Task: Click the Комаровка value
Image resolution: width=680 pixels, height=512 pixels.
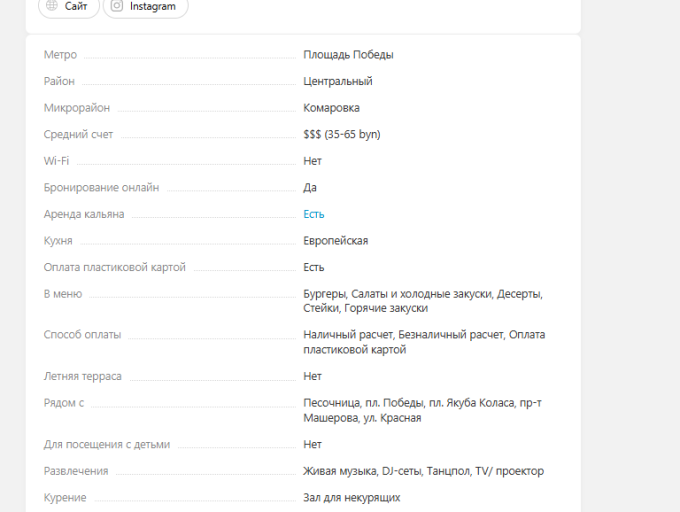Action: (x=331, y=108)
